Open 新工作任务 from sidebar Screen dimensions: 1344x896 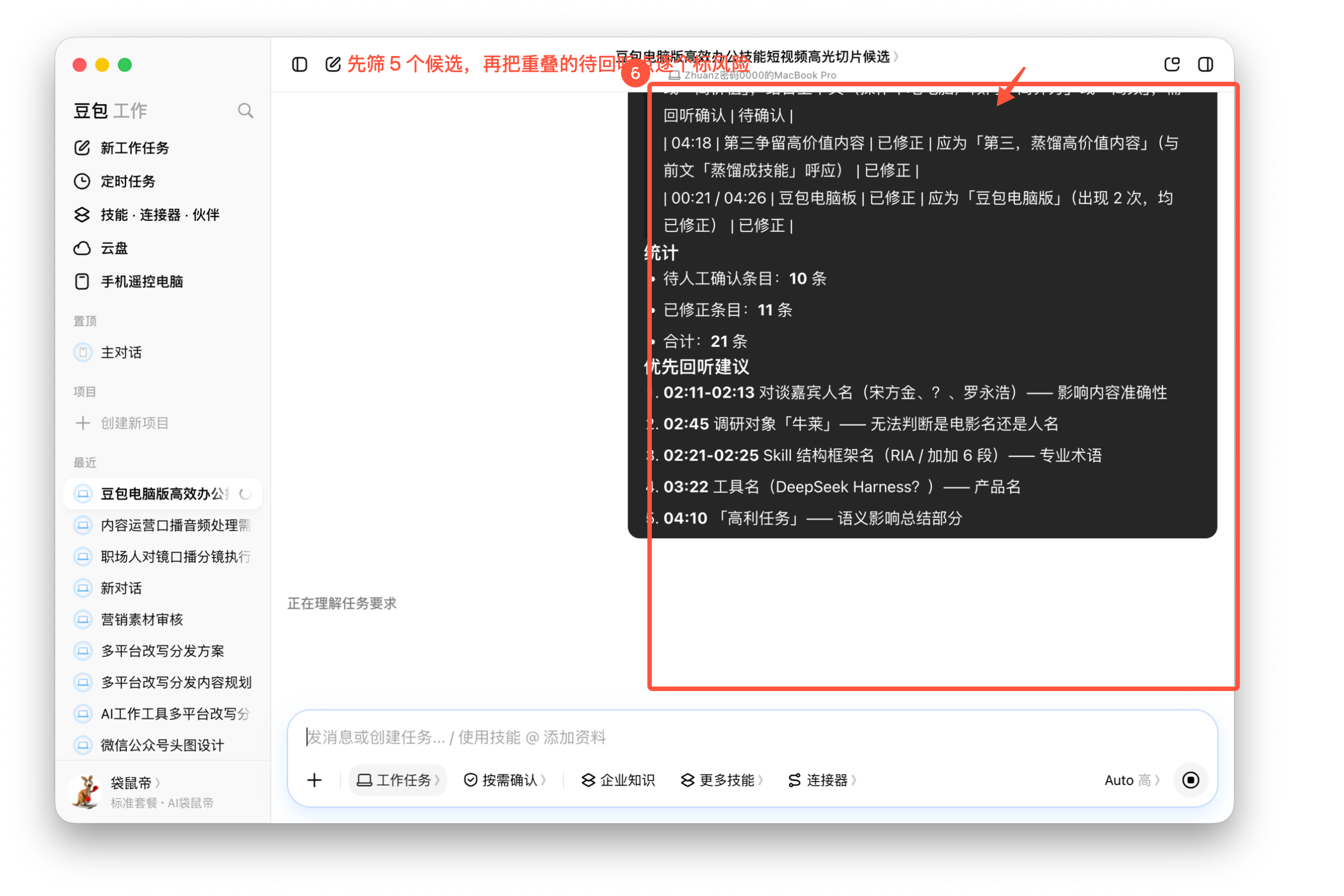pyautogui.click(x=162, y=148)
